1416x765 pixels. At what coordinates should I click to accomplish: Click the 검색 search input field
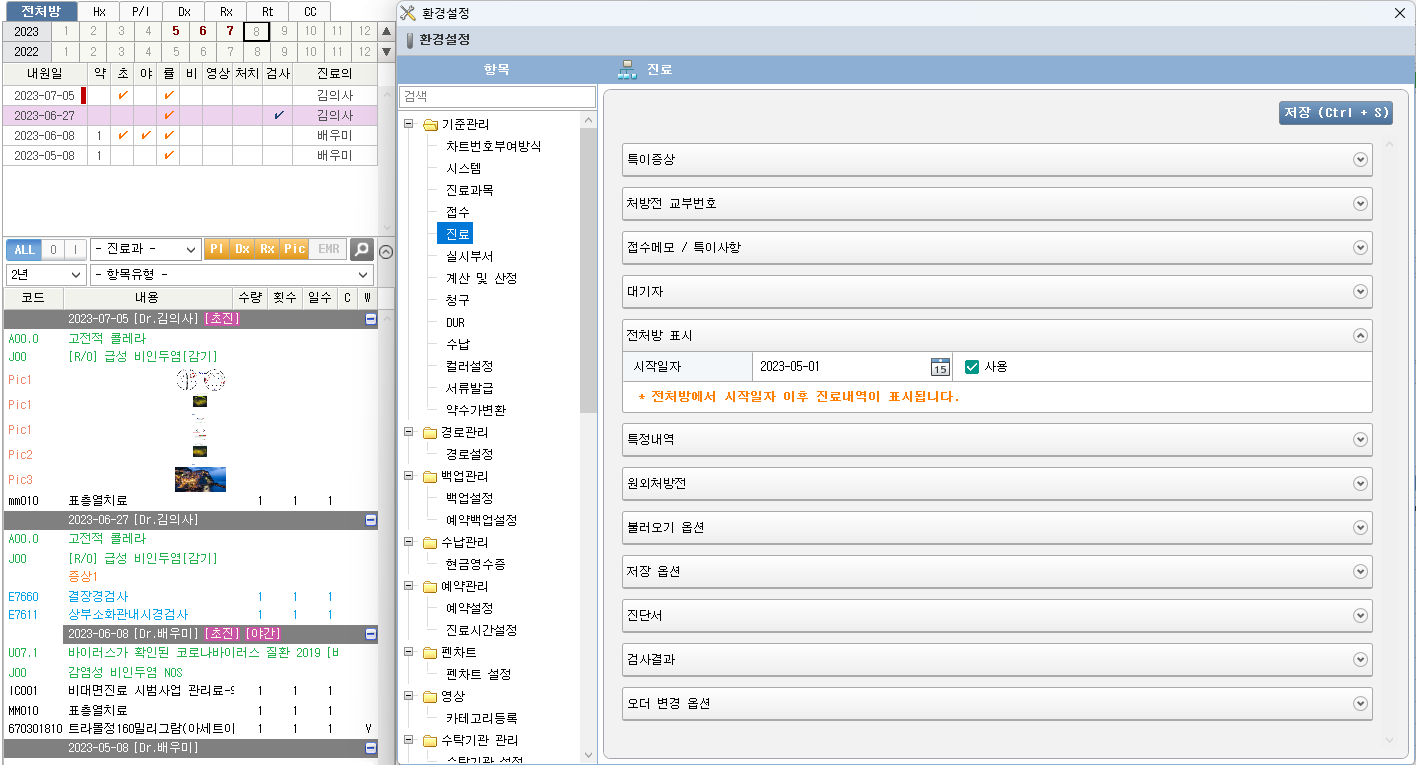[497, 97]
